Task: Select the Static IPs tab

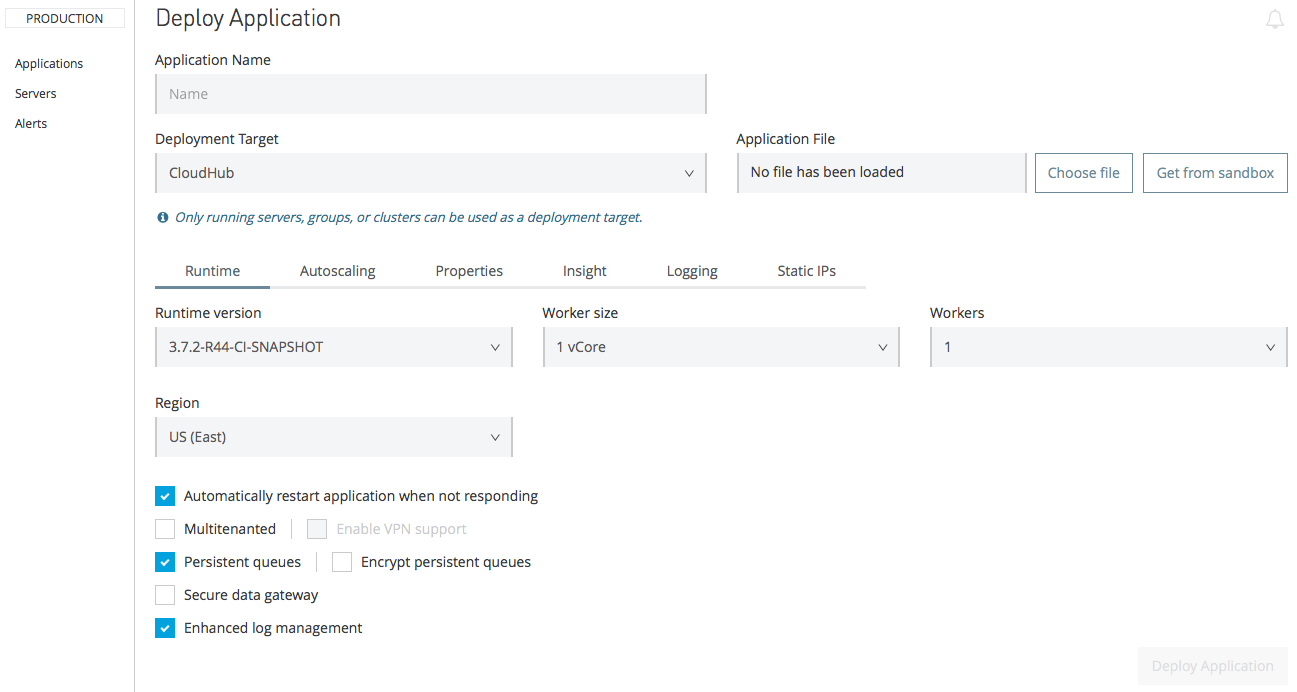Action: [x=806, y=271]
